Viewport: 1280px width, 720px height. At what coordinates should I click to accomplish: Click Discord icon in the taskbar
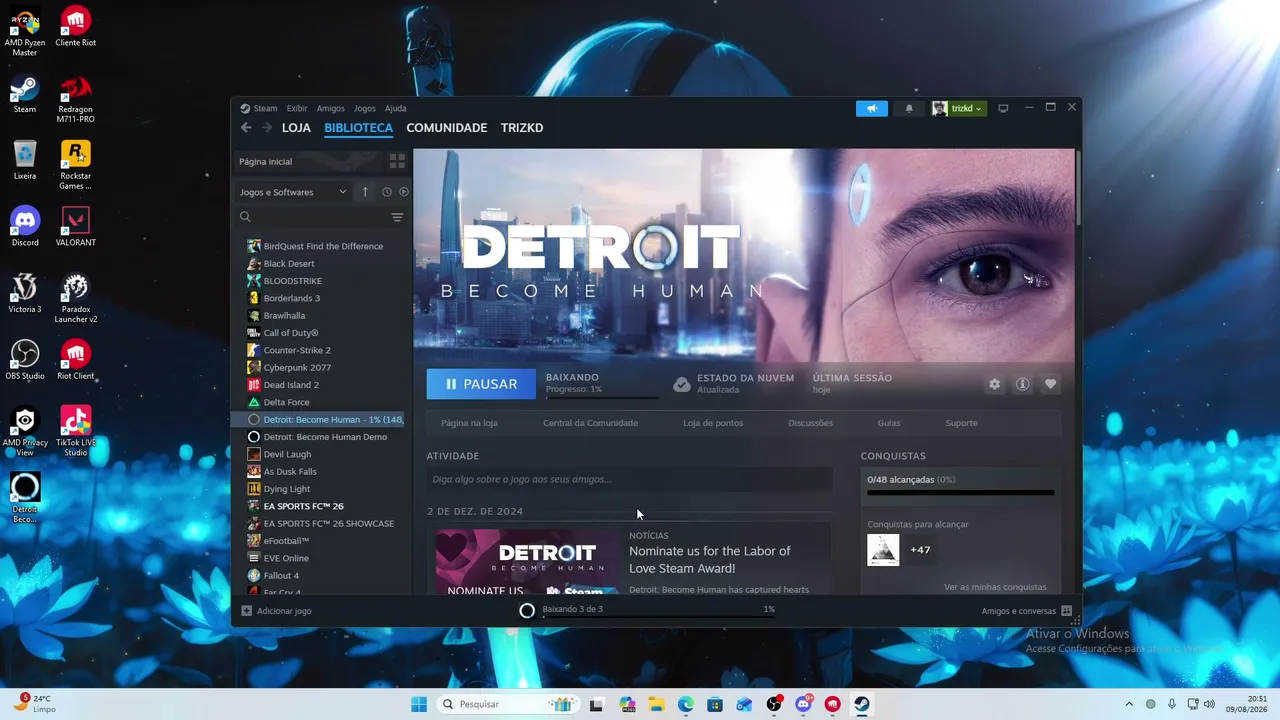(x=803, y=704)
